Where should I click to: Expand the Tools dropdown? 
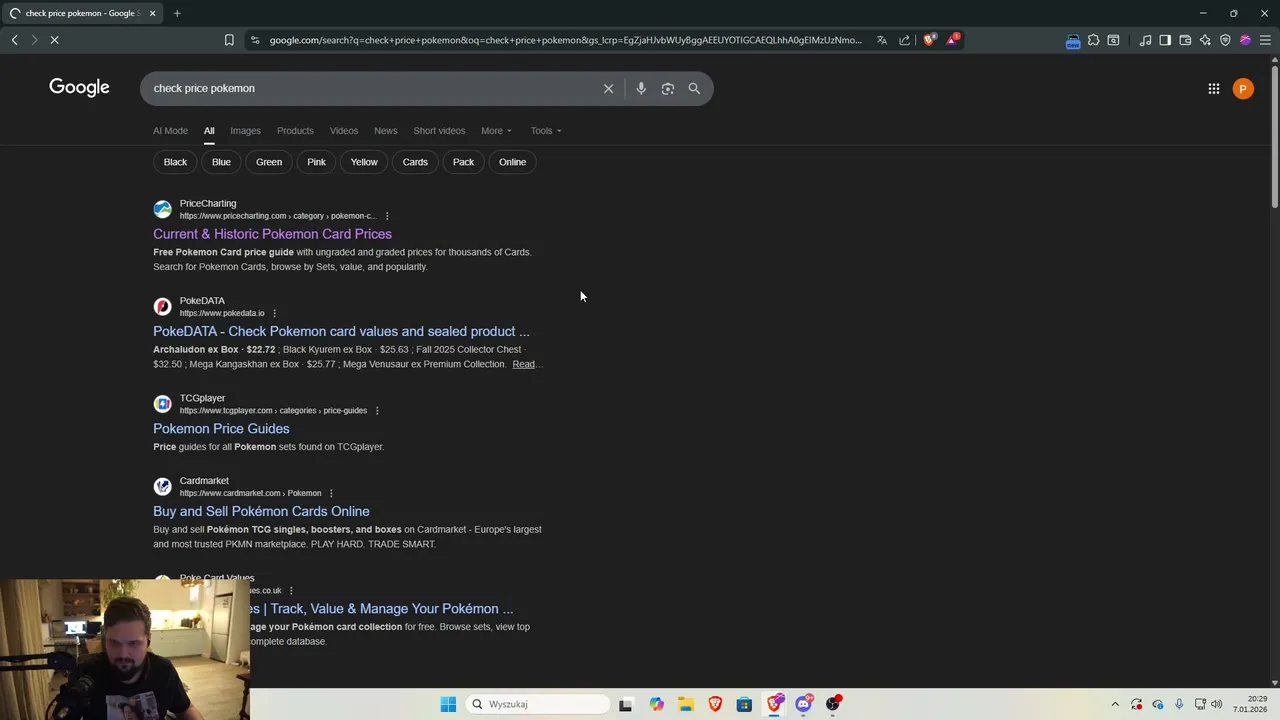pos(546,131)
